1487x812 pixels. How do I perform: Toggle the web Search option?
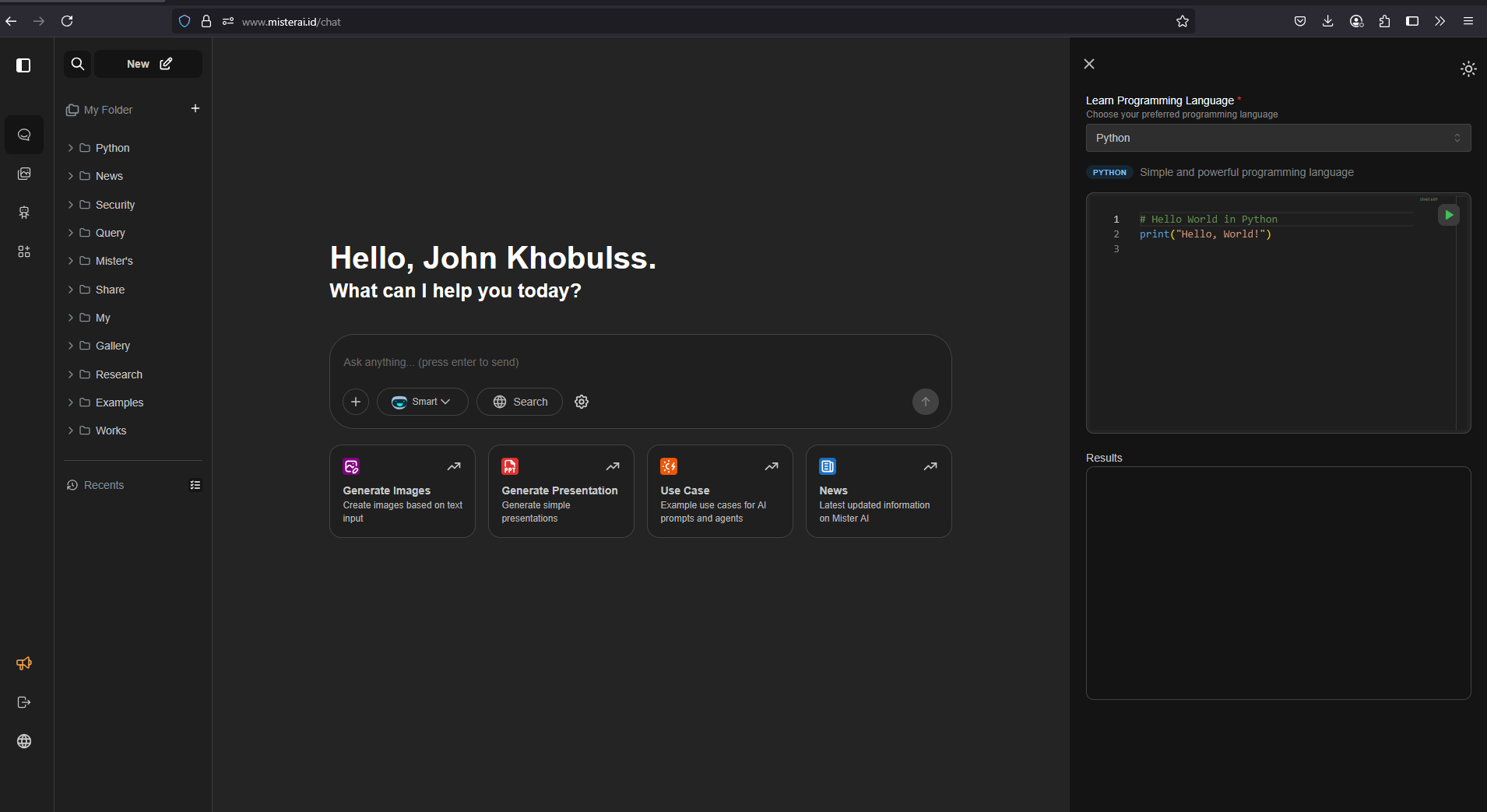coord(519,402)
